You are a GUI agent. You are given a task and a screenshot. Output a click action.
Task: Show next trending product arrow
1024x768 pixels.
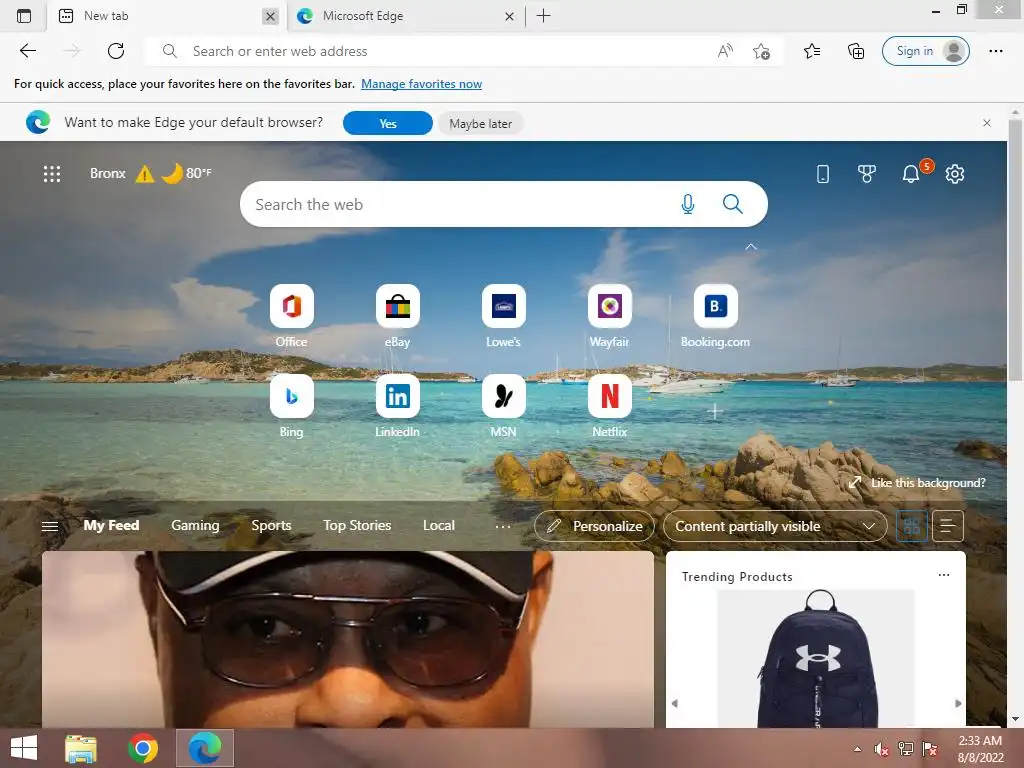tap(958, 703)
